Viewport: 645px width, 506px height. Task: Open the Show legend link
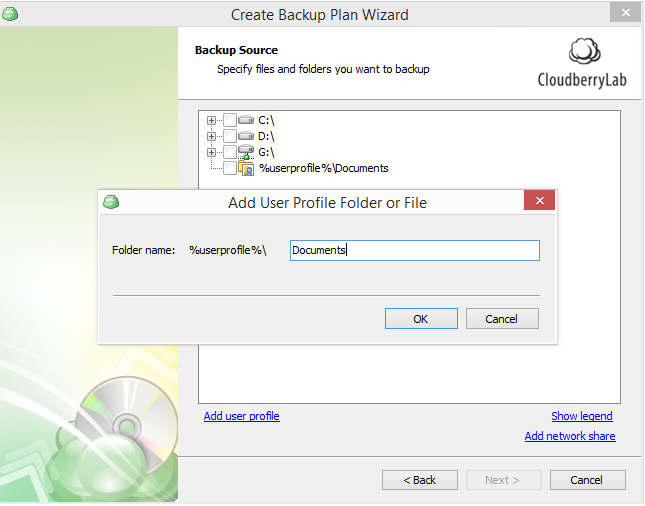(582, 416)
